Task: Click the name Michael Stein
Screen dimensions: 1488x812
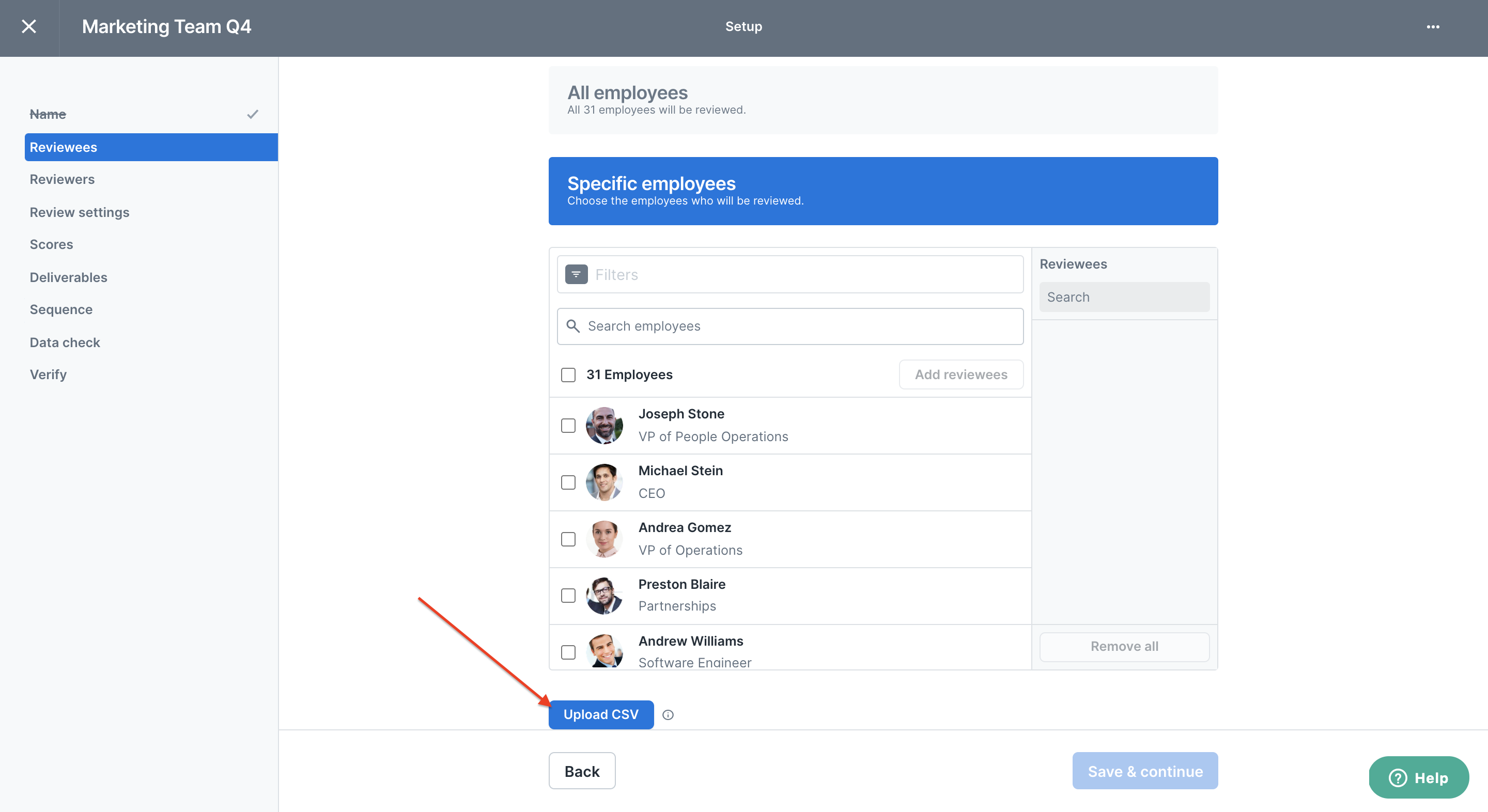Action: point(680,471)
